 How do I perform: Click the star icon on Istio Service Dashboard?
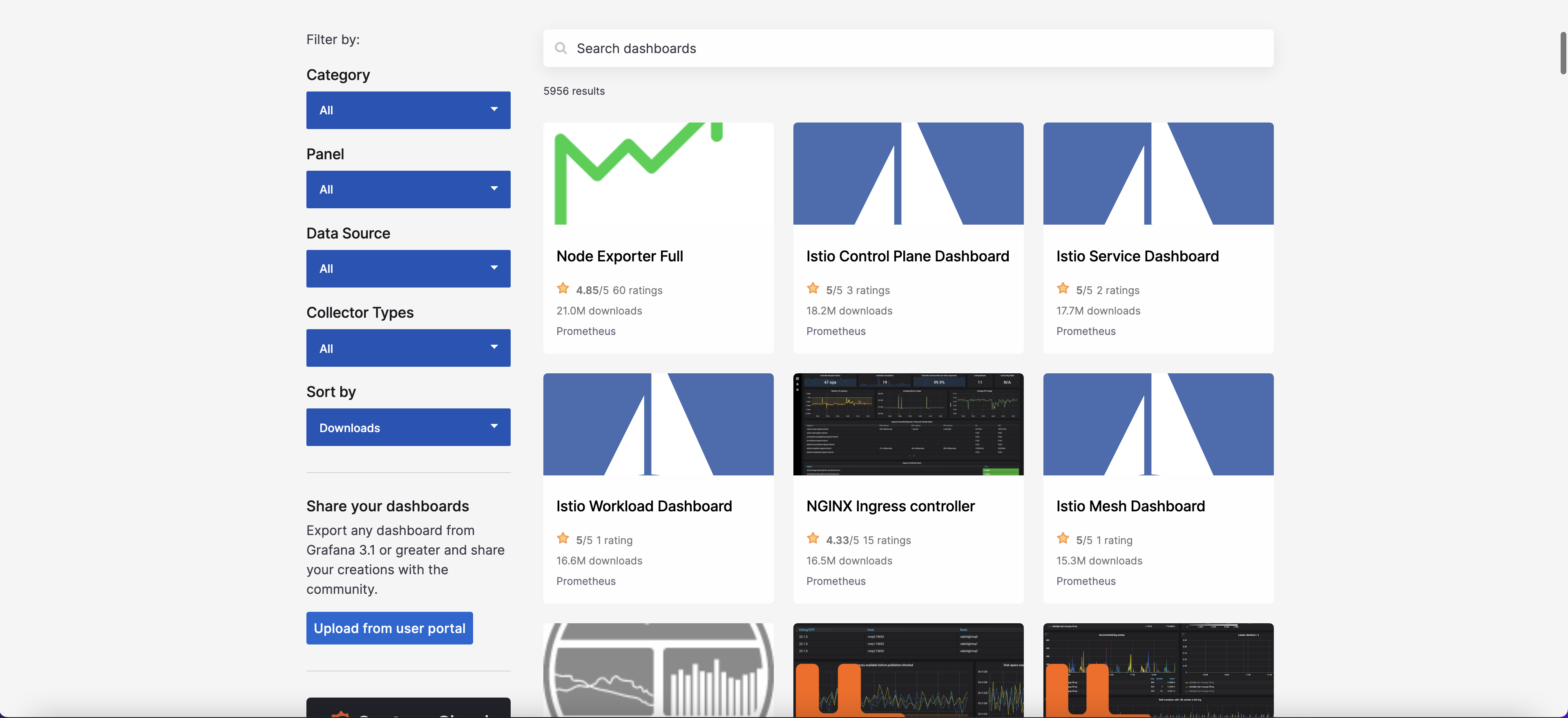(1063, 288)
